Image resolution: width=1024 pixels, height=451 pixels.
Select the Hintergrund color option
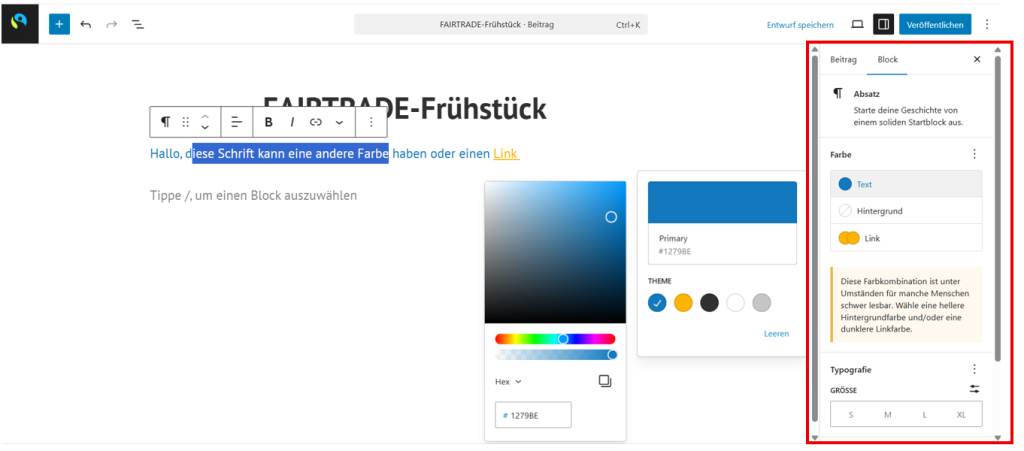click(x=906, y=211)
